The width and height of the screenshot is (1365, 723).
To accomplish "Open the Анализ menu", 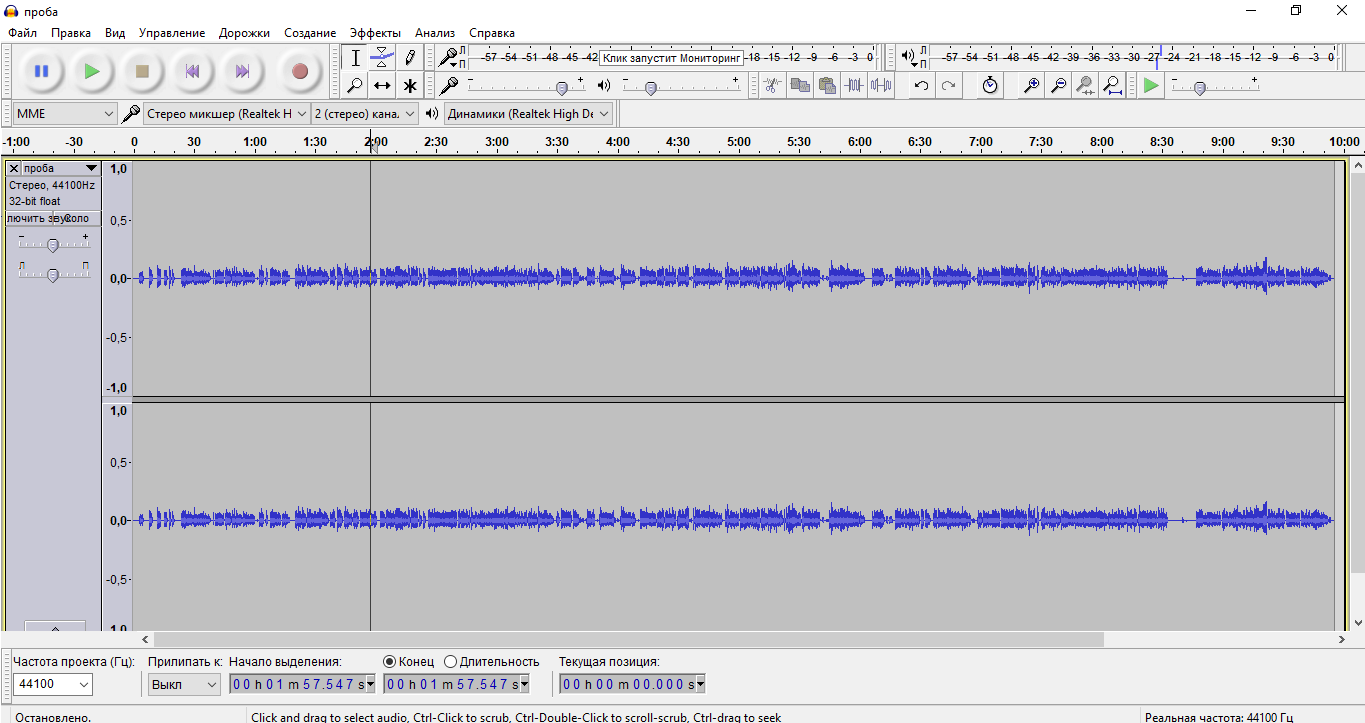I will pos(435,33).
